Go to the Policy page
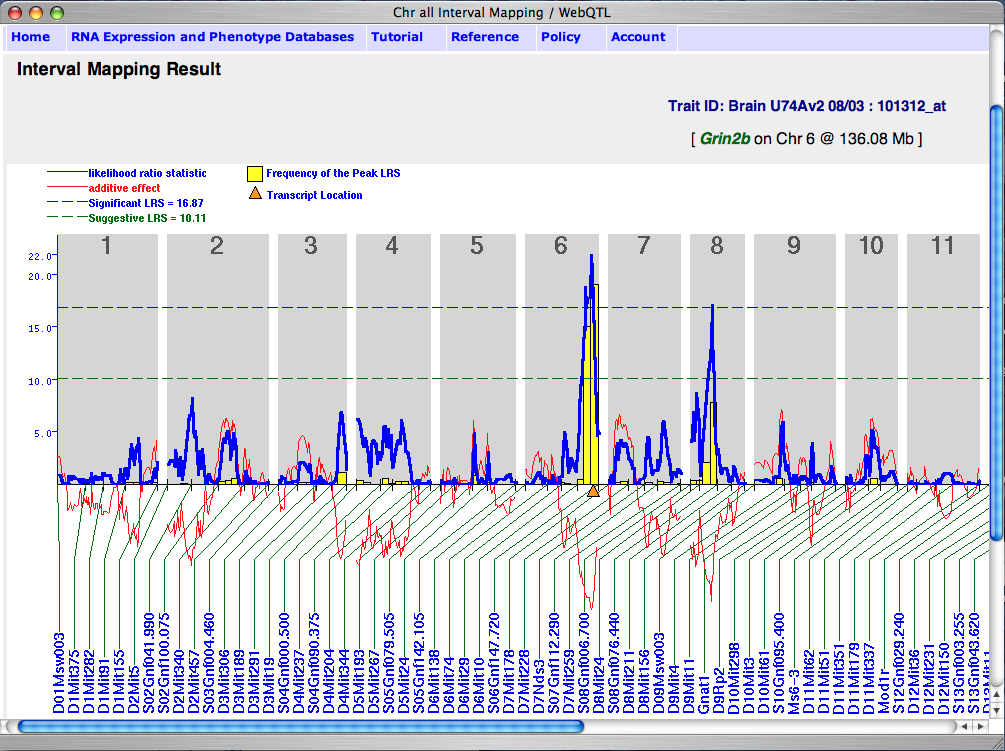Image resolution: width=1005 pixels, height=751 pixels. tap(560, 37)
